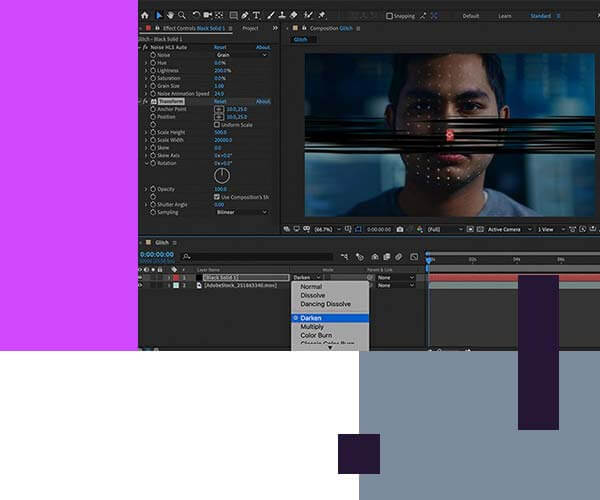Select the Rectangle shape tool

coord(233,15)
